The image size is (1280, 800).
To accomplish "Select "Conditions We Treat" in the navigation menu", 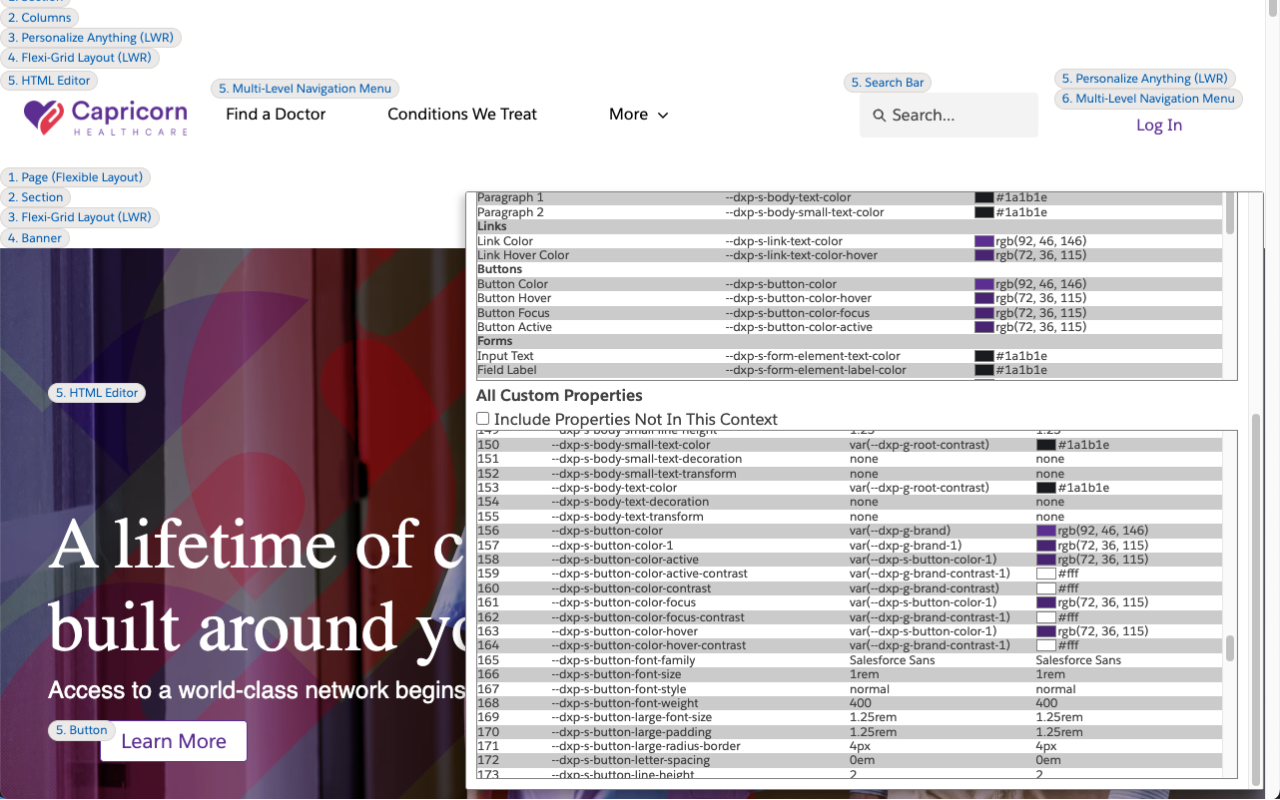I will [x=461, y=114].
